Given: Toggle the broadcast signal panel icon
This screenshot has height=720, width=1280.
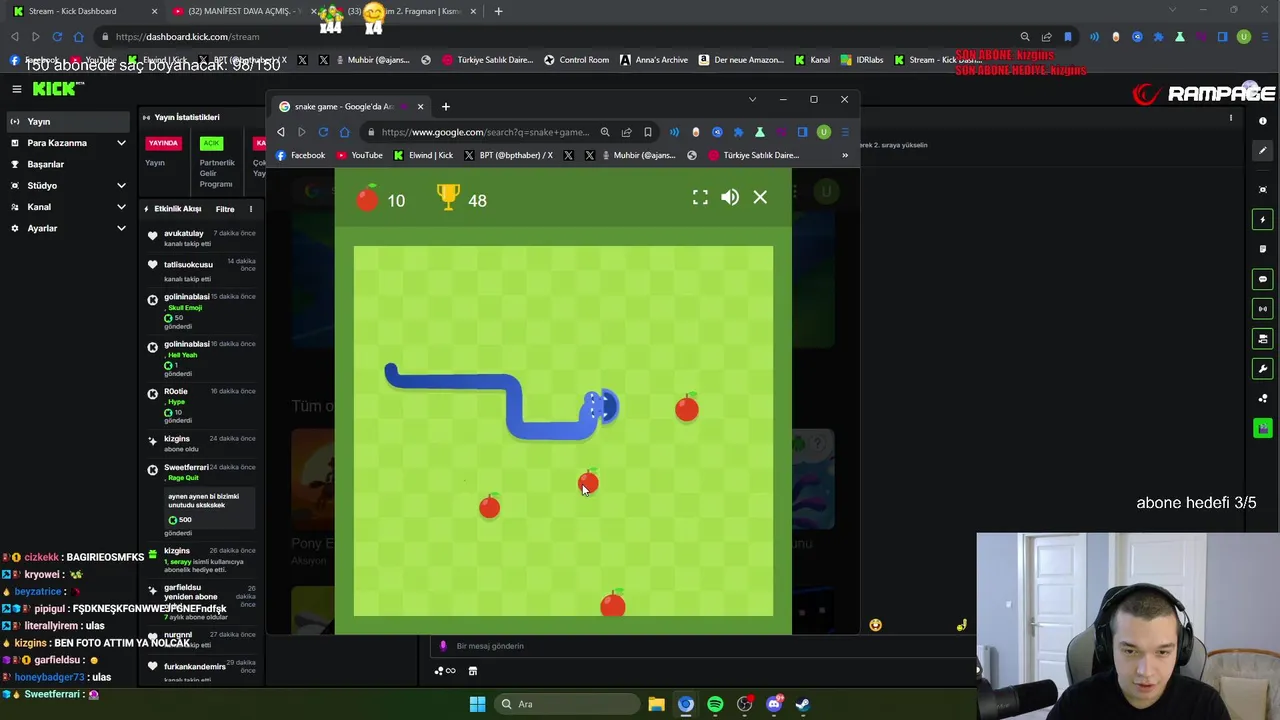Looking at the screenshot, I should click(x=1263, y=309).
